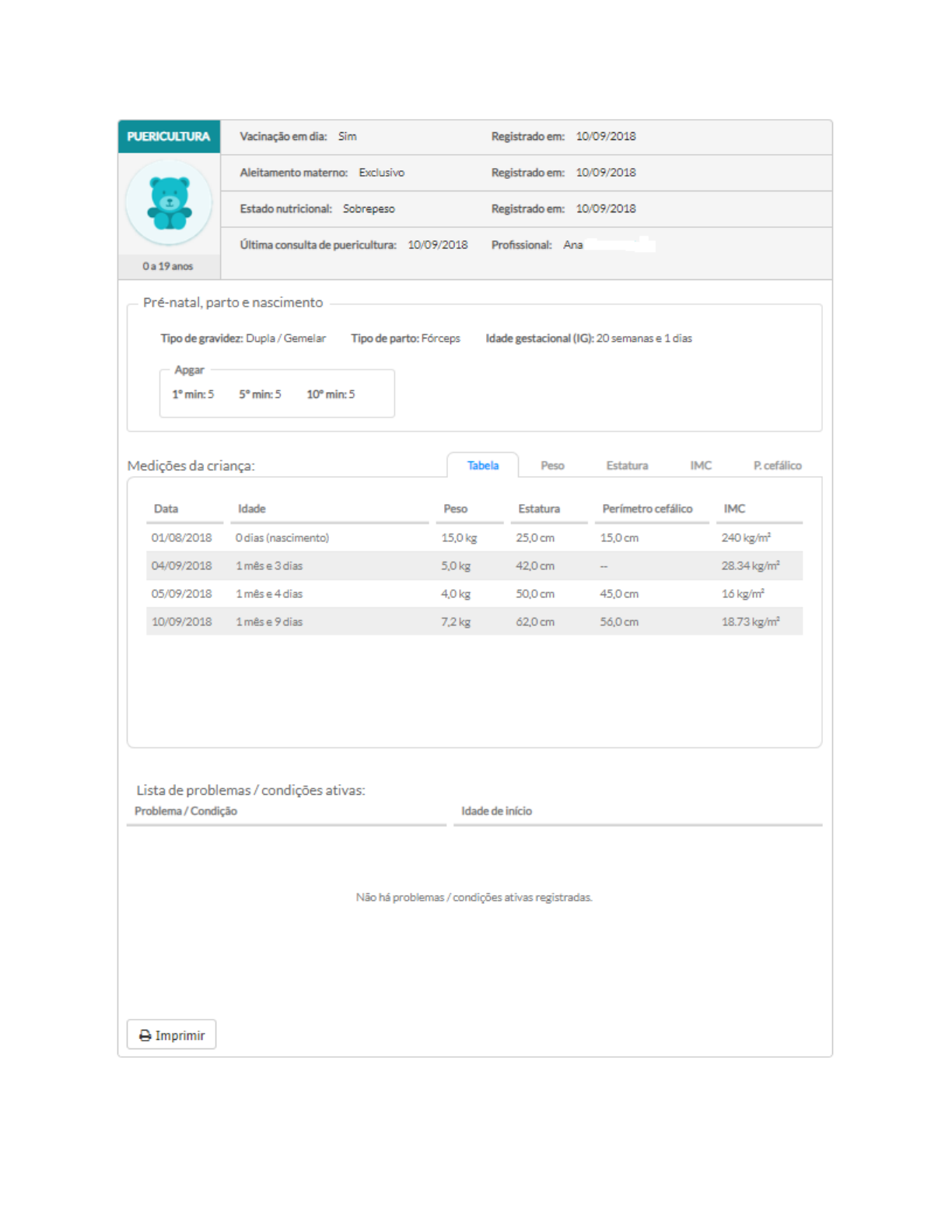Image resolution: width=952 pixels, height=1232 pixels.
Task: Click the 16 kg/m² IMC value
Action: 743,593
